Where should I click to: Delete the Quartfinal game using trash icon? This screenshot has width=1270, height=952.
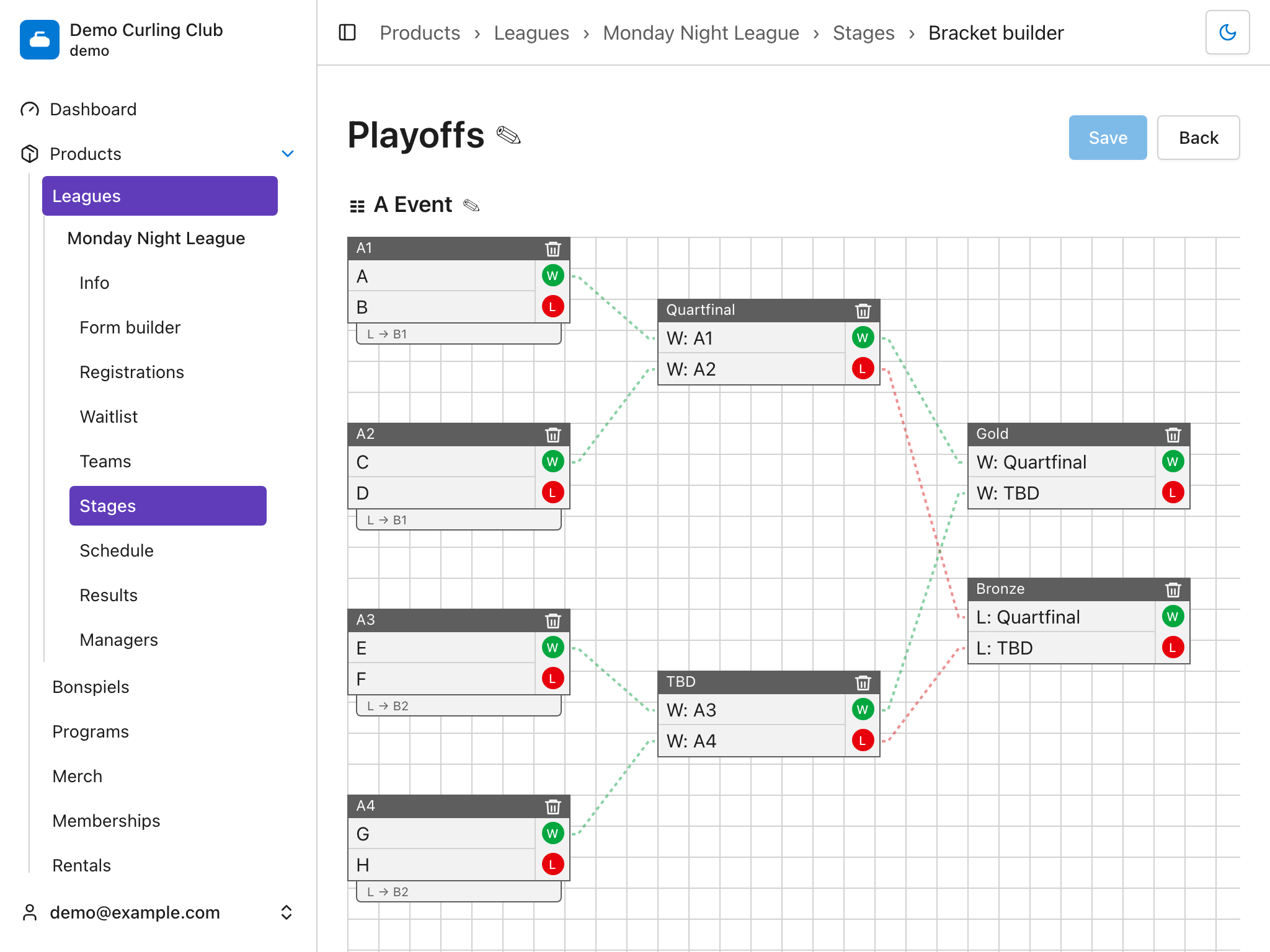[x=863, y=311]
